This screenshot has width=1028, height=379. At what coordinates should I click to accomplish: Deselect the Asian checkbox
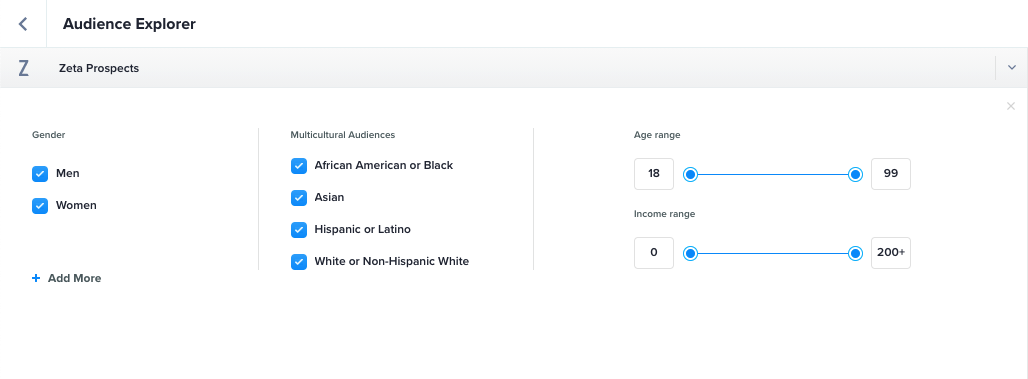tap(299, 197)
